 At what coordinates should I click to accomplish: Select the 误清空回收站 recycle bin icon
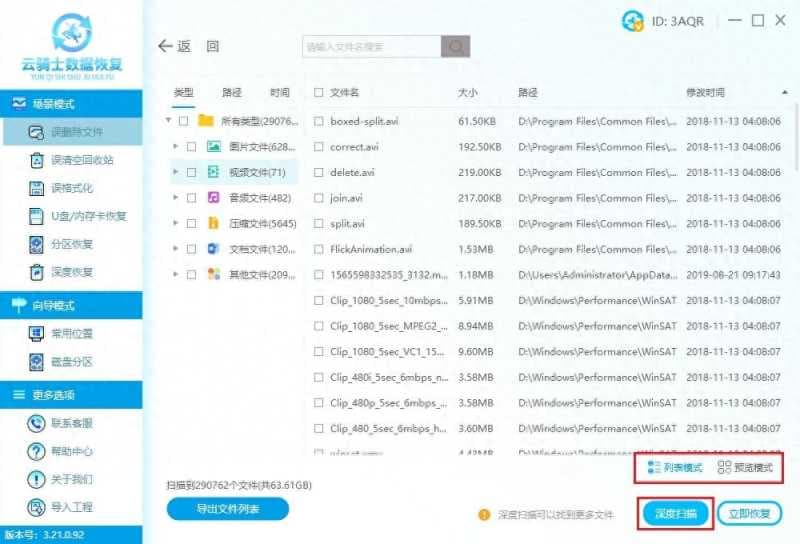click(x=36, y=160)
